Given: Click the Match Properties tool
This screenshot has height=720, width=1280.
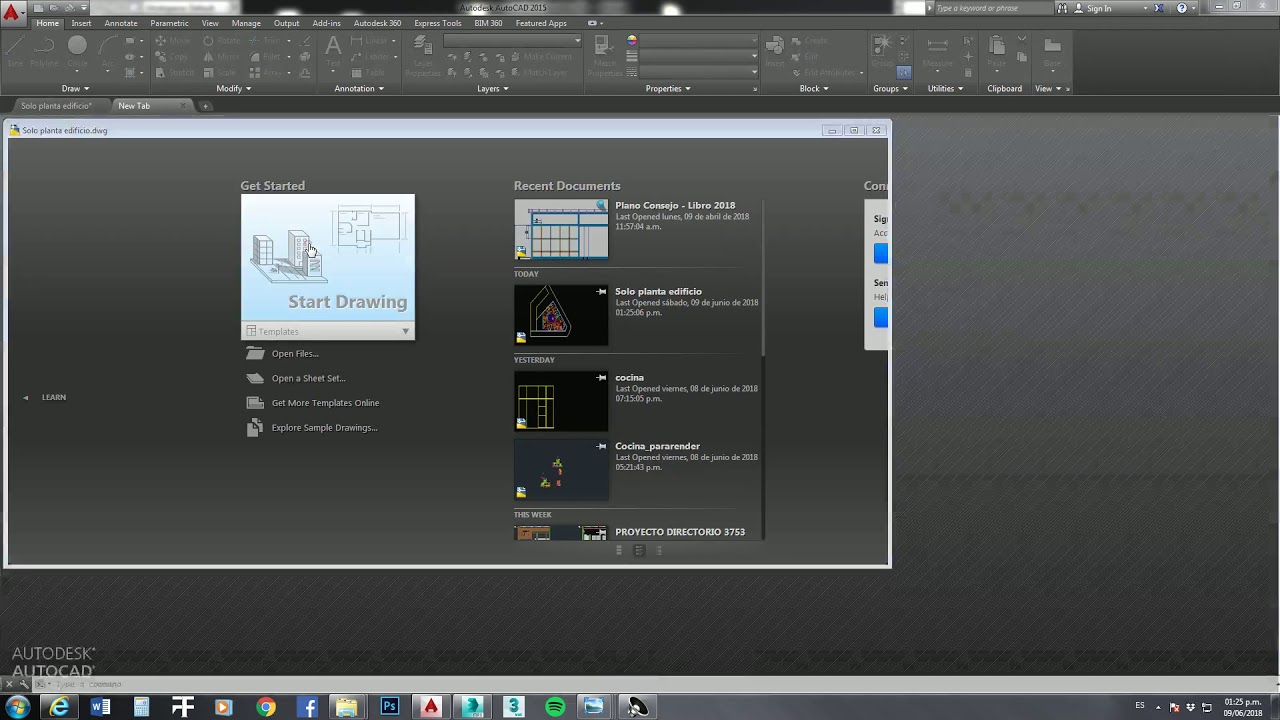Looking at the screenshot, I should coord(604,56).
